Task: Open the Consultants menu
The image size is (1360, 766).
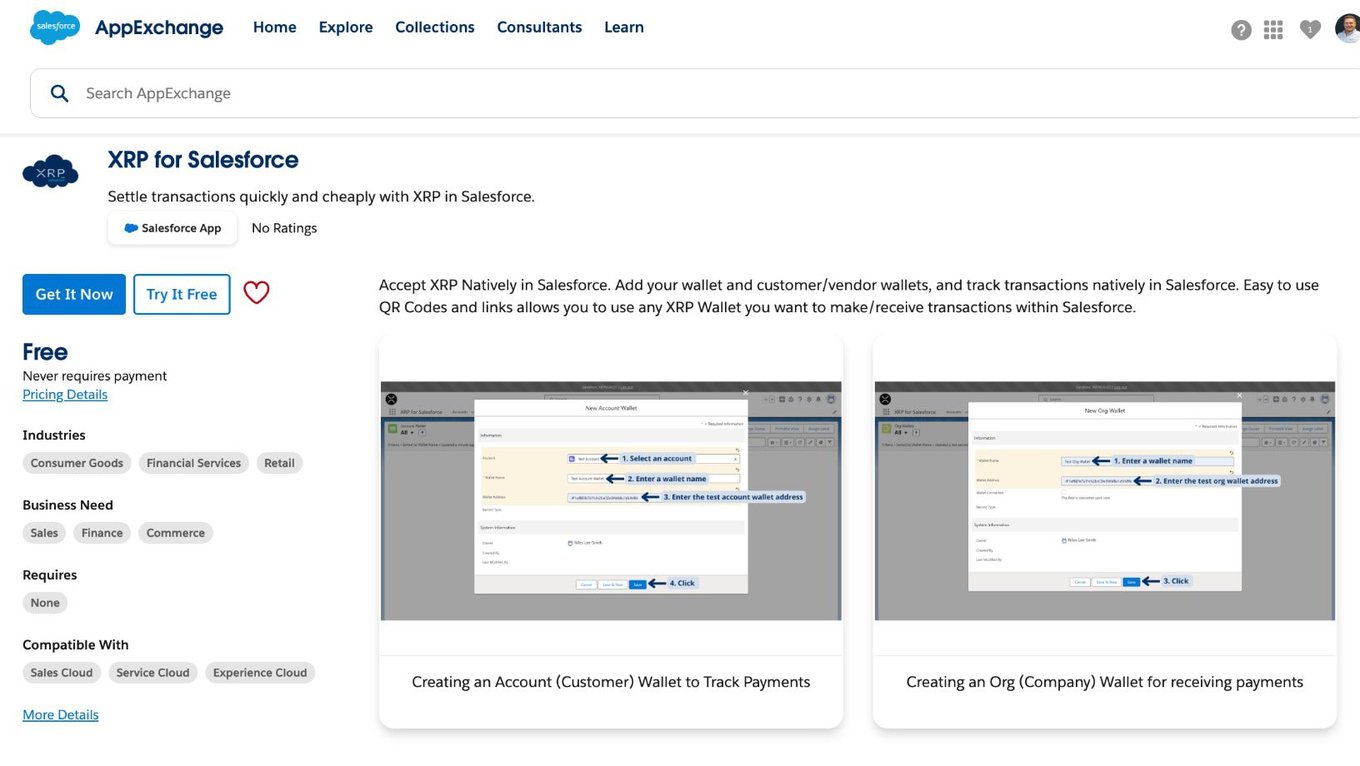Action: coord(539,27)
